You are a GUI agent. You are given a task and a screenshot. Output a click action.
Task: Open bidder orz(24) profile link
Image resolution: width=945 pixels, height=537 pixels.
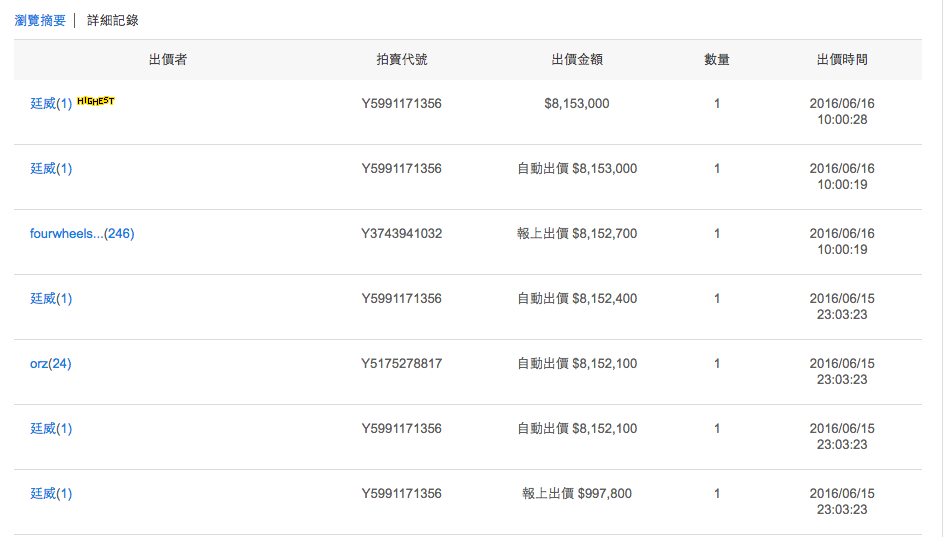click(x=51, y=364)
